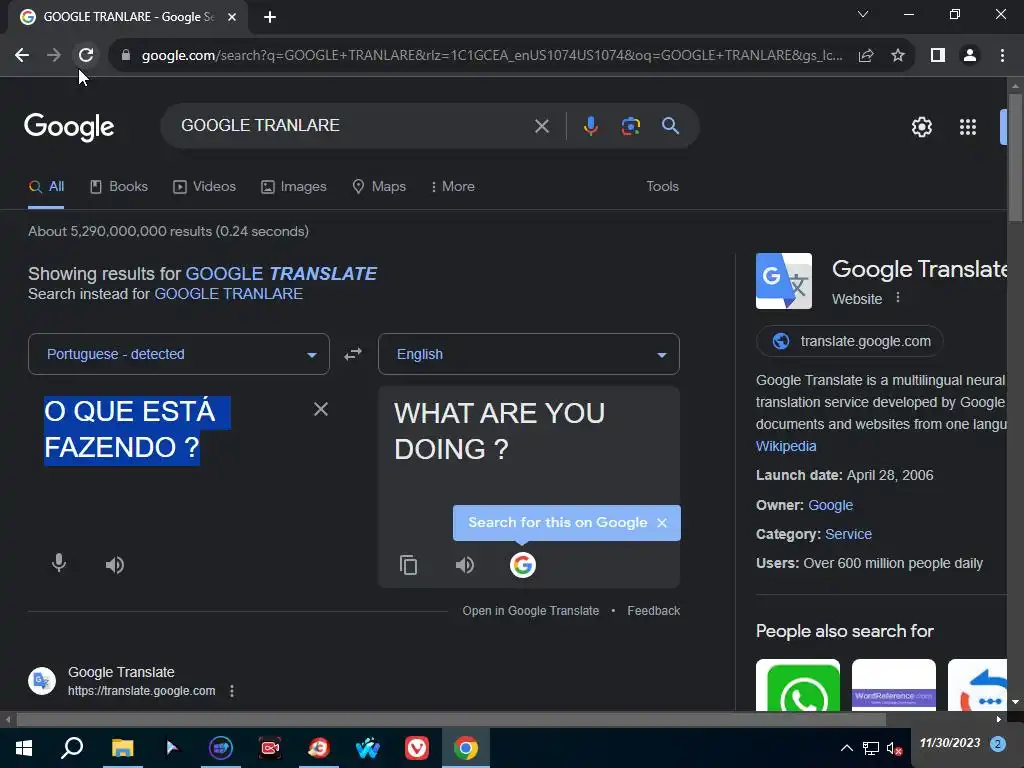The width and height of the screenshot is (1024, 768).
Task: Bookmark this page with star icon
Action: (898, 56)
